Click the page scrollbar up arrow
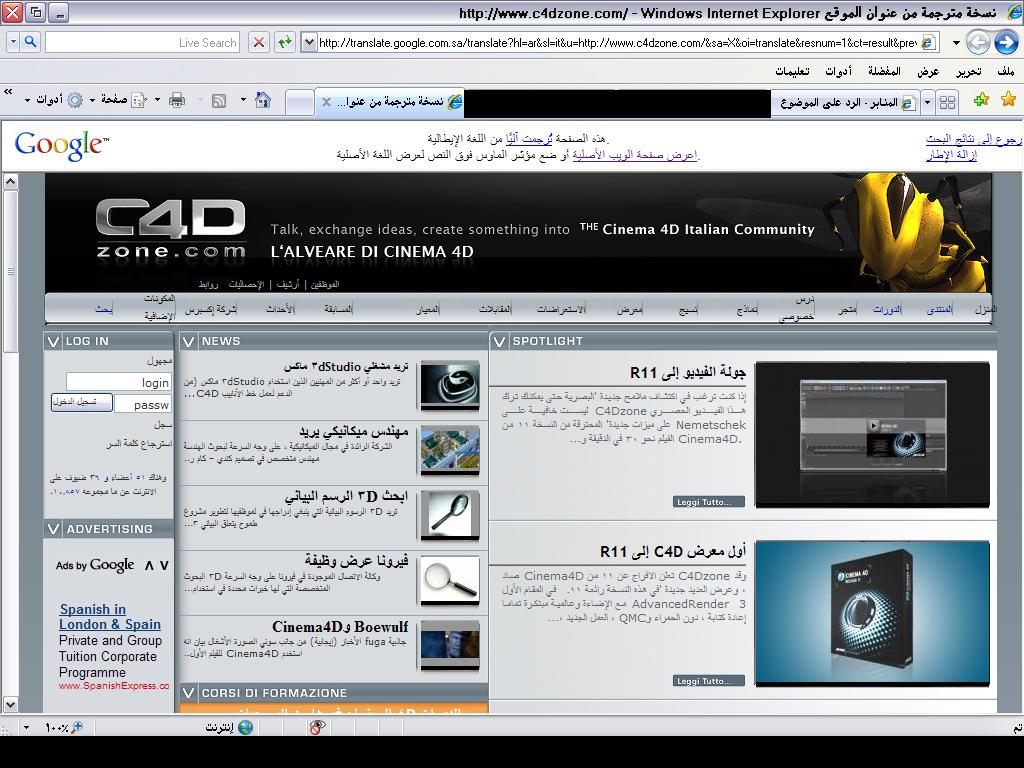The height and width of the screenshot is (768, 1024). [10, 181]
